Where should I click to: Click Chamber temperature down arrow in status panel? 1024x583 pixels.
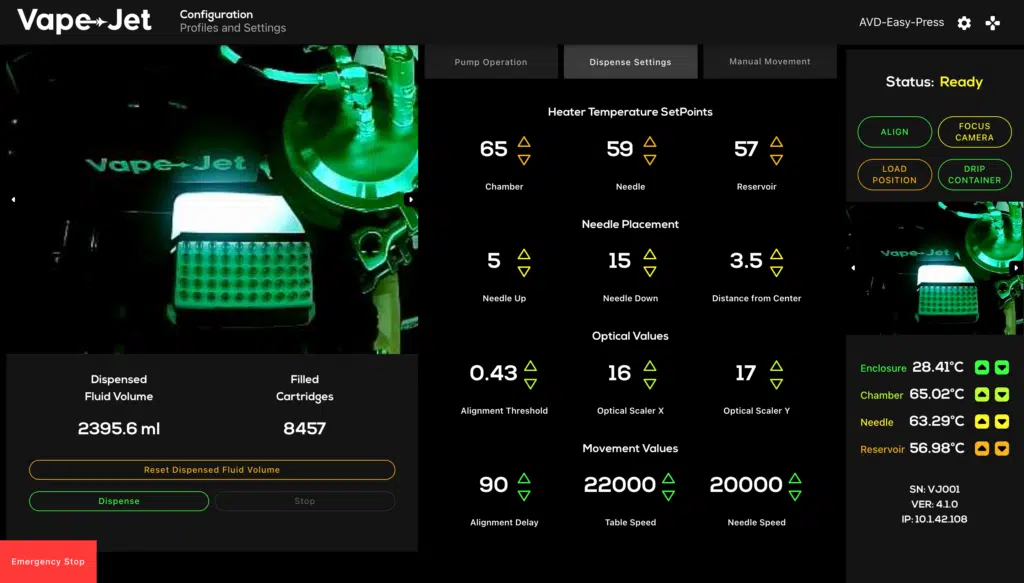coord(1002,394)
